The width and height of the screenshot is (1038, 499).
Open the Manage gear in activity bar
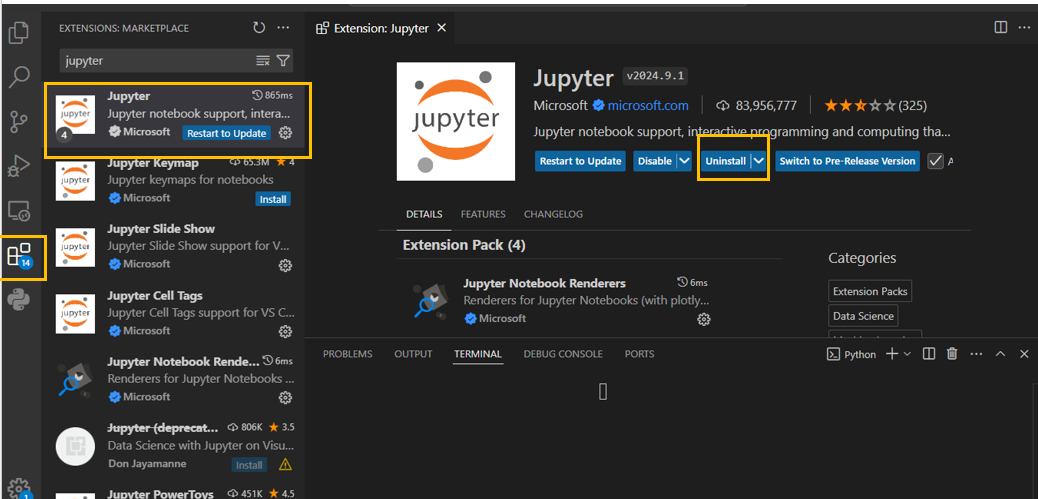(19, 488)
